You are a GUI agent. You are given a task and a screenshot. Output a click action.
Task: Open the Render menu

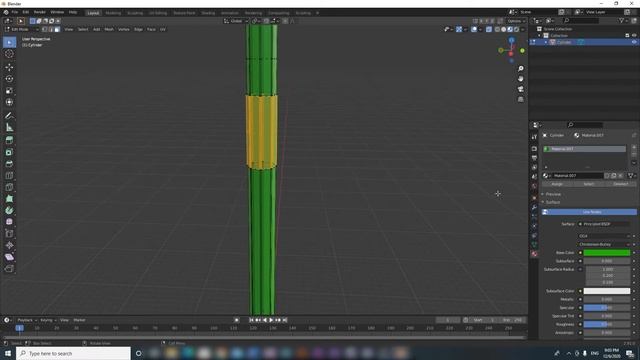point(40,13)
